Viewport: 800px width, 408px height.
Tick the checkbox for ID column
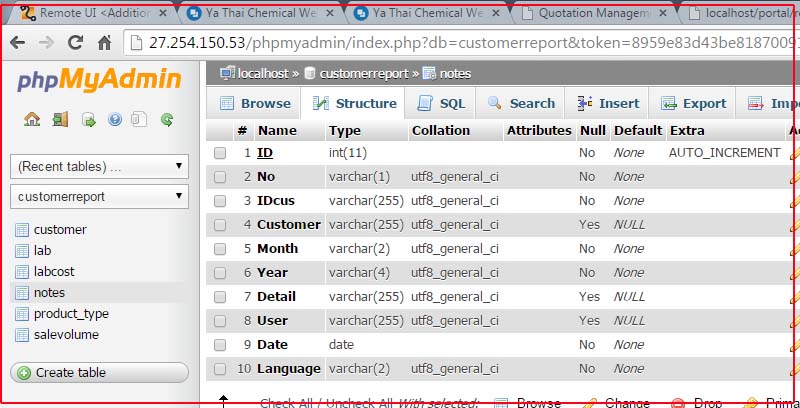click(220, 153)
